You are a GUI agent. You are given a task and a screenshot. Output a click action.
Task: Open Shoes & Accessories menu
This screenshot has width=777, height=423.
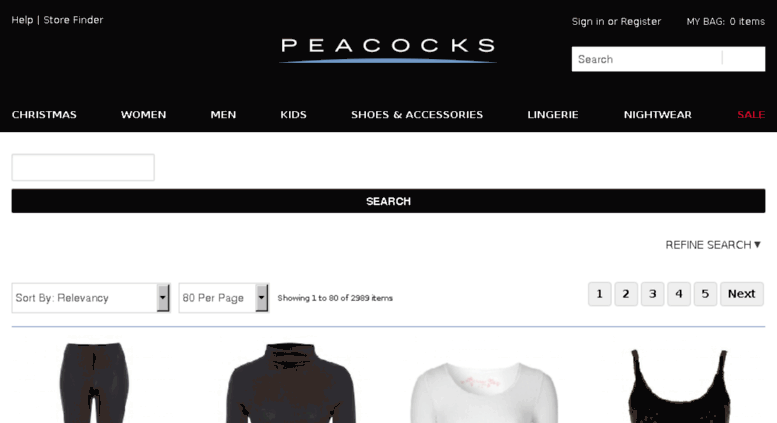pyautogui.click(x=417, y=114)
